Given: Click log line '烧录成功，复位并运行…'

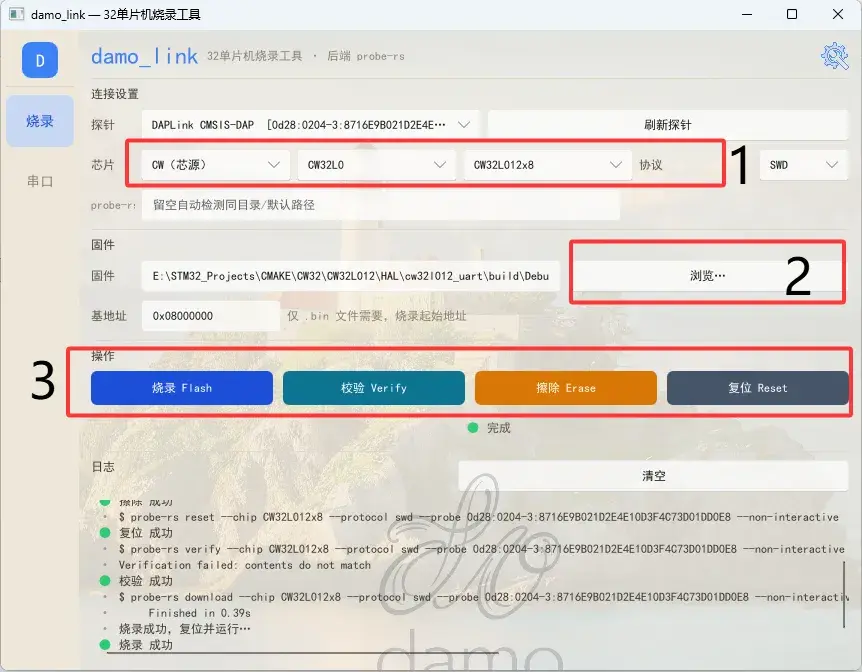Looking at the screenshot, I should point(185,629).
